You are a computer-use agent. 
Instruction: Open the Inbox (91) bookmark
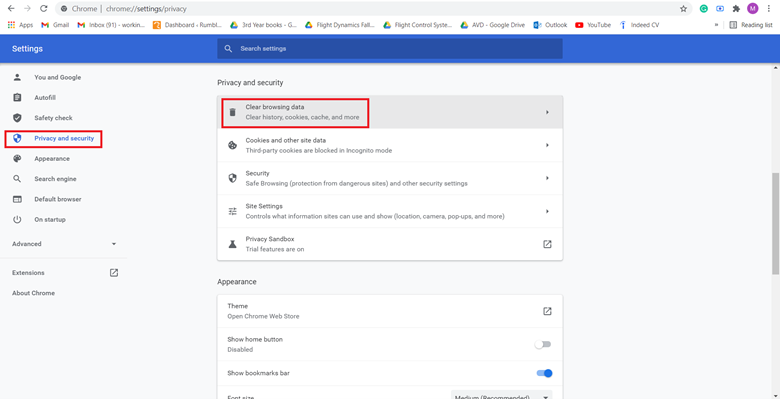[111, 25]
